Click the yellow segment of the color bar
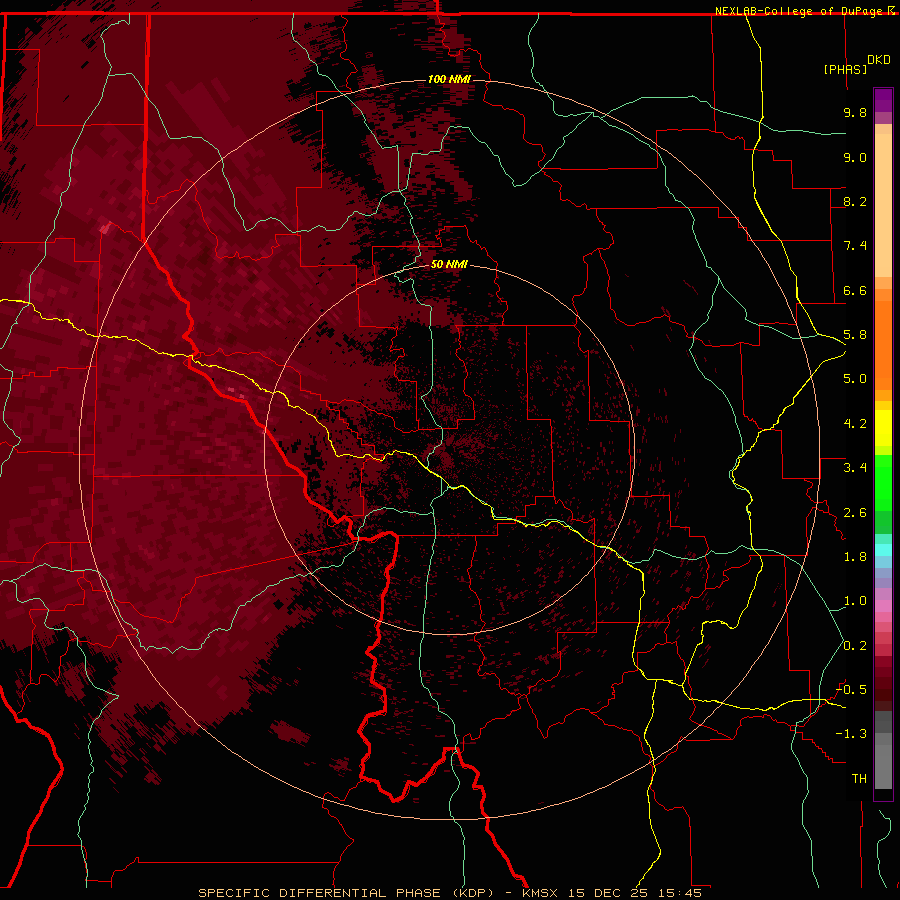Screen dimensions: 900x900 pos(883,428)
